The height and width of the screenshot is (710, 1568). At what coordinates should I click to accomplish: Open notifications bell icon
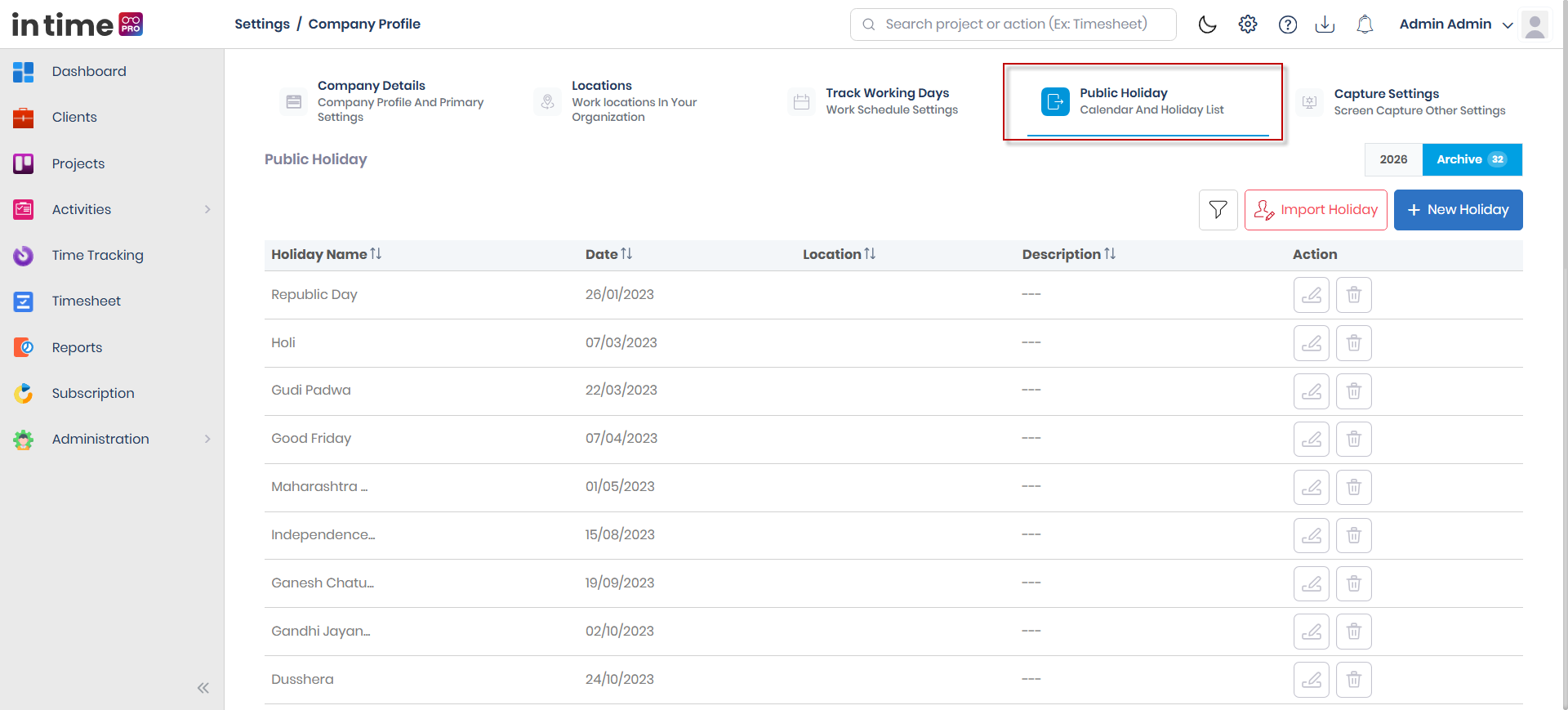1365,25
